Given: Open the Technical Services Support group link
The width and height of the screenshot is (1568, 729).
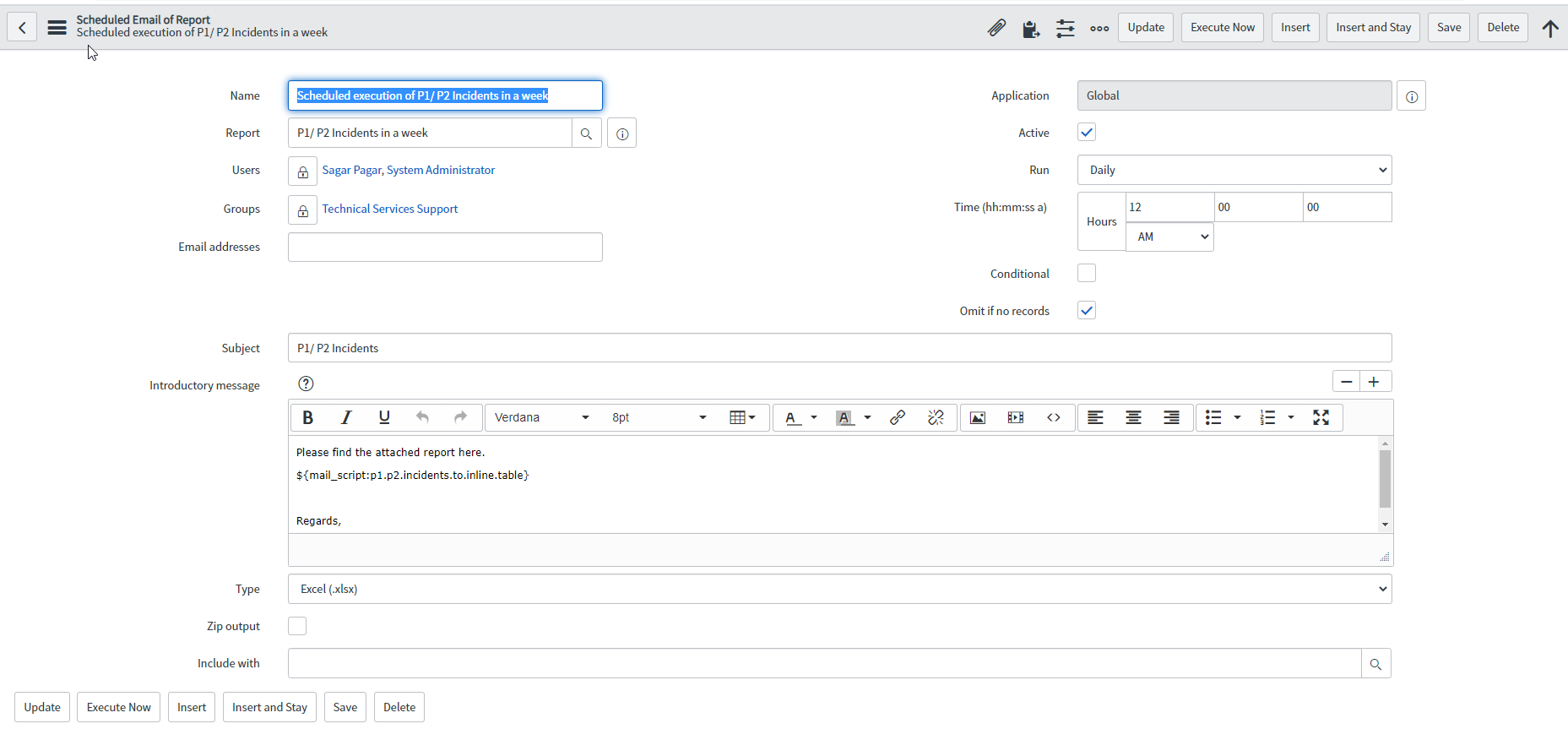Looking at the screenshot, I should (x=390, y=209).
